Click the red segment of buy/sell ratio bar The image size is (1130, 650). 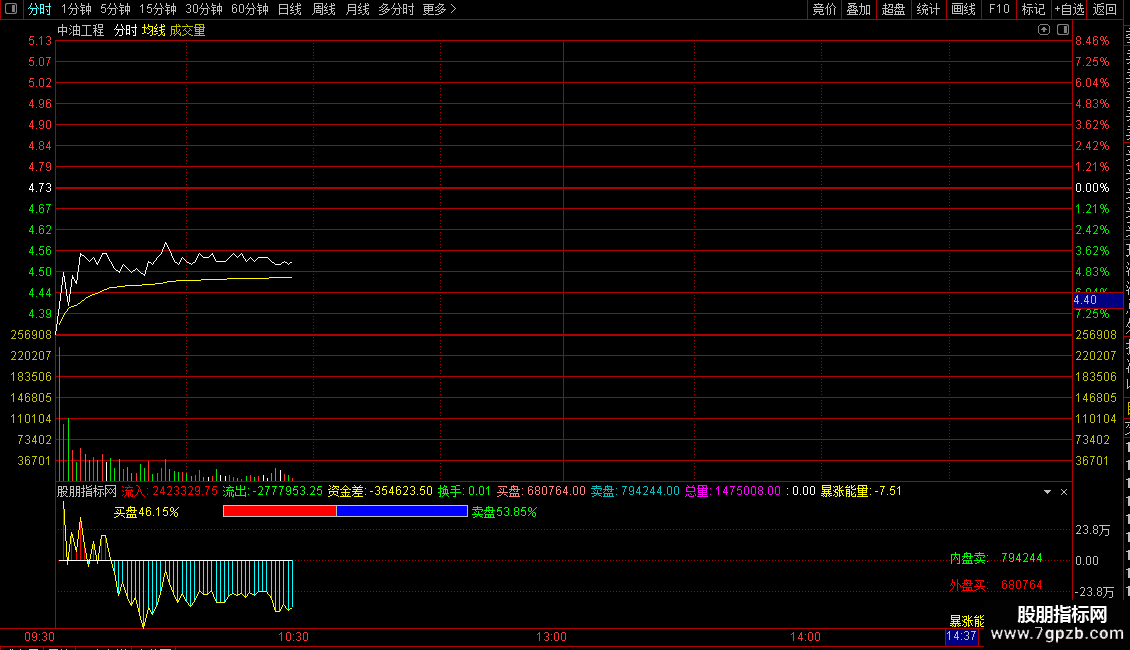click(x=279, y=511)
